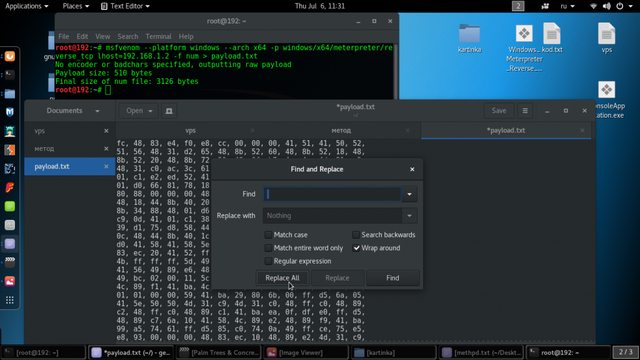This screenshot has width=640, height=360.
Task: Open the Files folder icon in the dock
Action: [10, 94]
